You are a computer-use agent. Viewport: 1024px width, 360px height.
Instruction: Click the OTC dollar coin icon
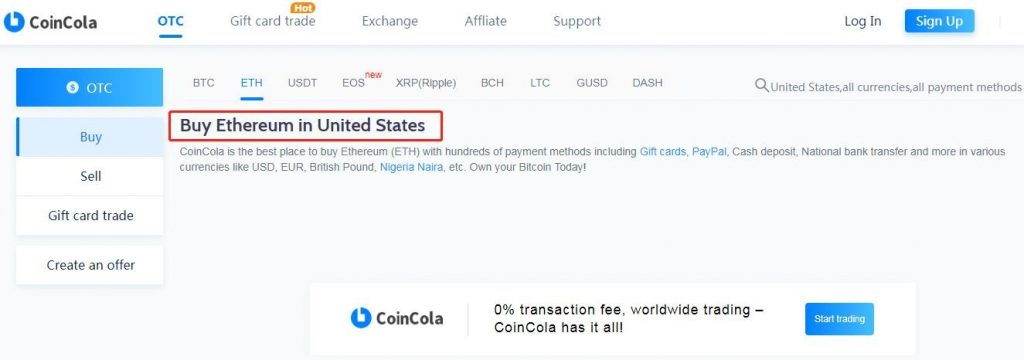(x=72, y=88)
